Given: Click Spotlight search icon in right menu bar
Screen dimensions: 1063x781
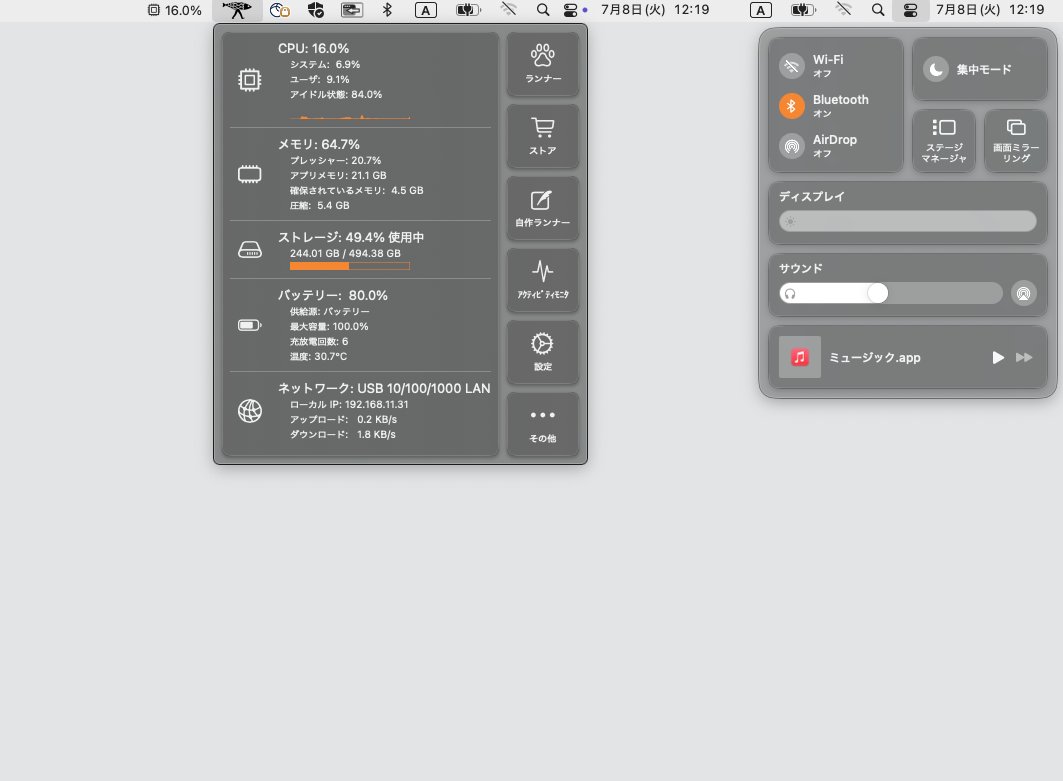Looking at the screenshot, I should click(x=878, y=10).
